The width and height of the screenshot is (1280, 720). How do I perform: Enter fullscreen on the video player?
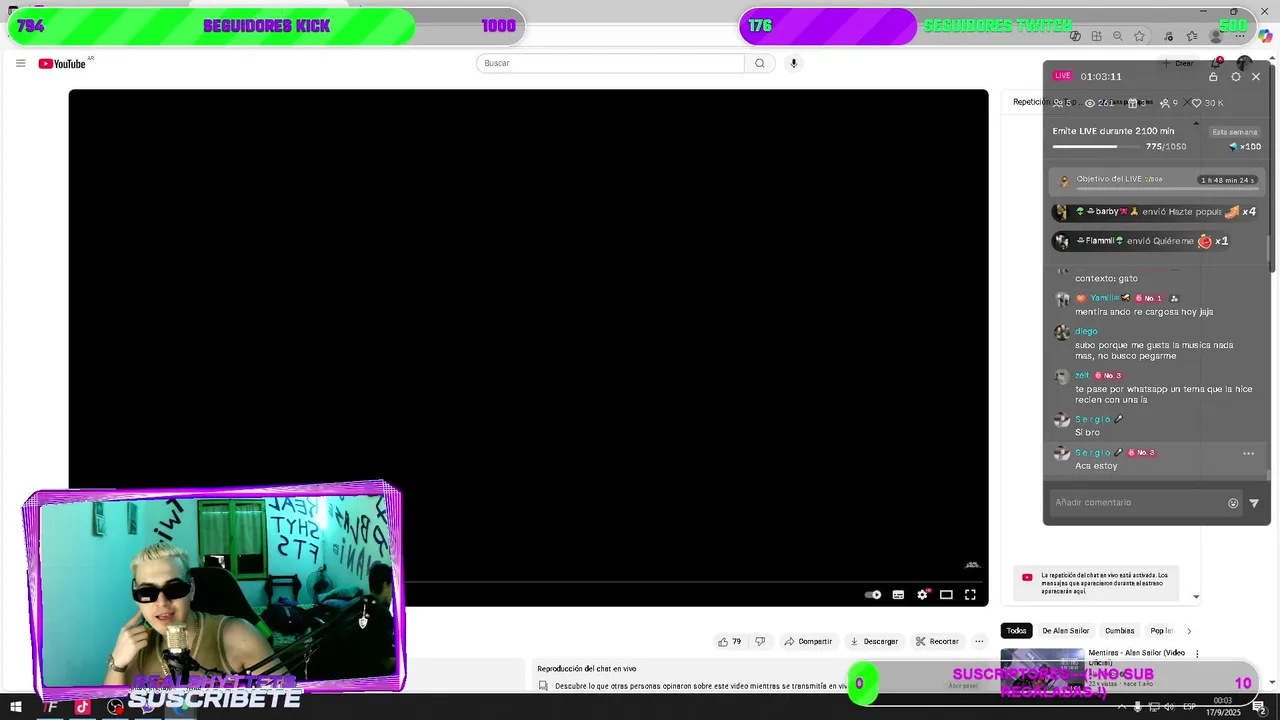(970, 595)
